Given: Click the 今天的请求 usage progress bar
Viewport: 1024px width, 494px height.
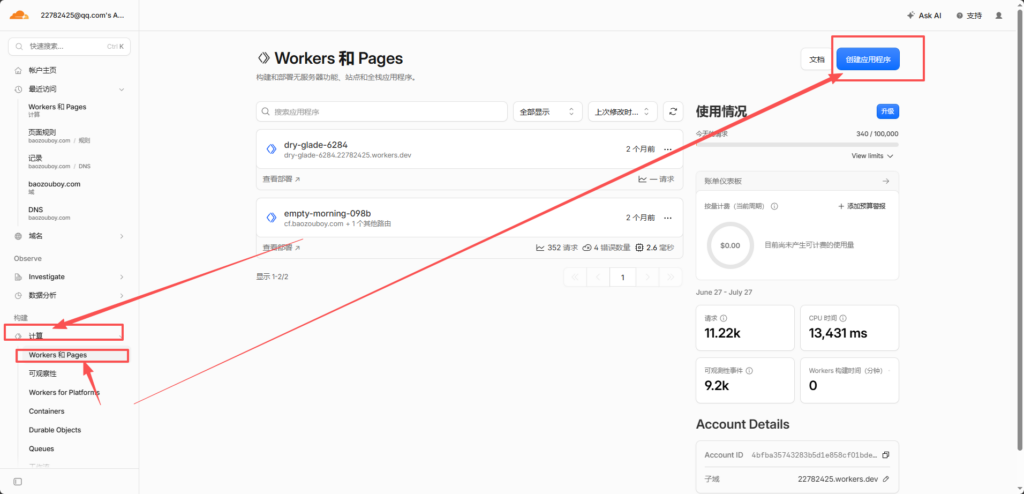Looking at the screenshot, I should [x=797, y=144].
